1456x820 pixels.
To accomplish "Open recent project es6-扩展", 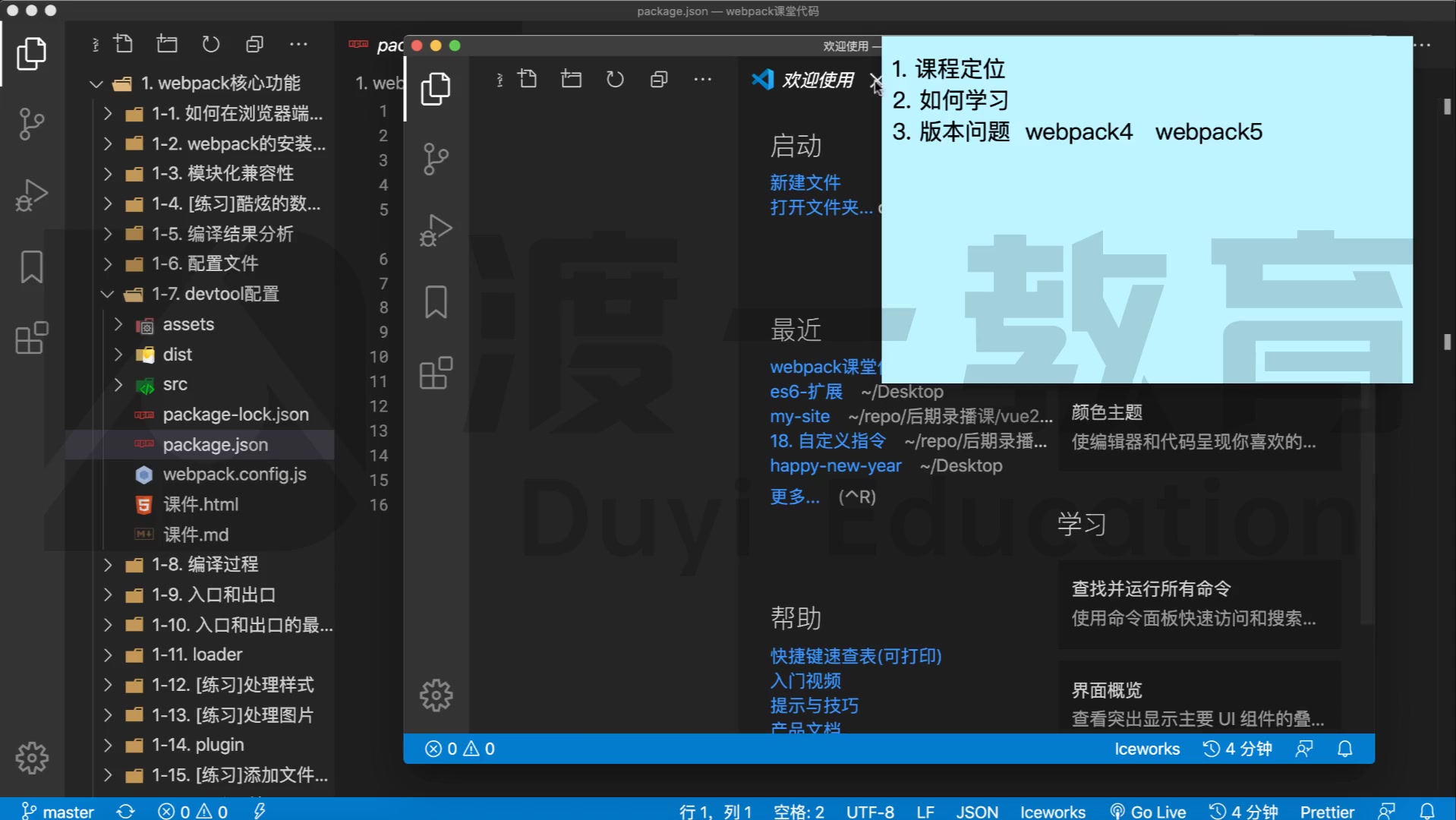I will [806, 392].
